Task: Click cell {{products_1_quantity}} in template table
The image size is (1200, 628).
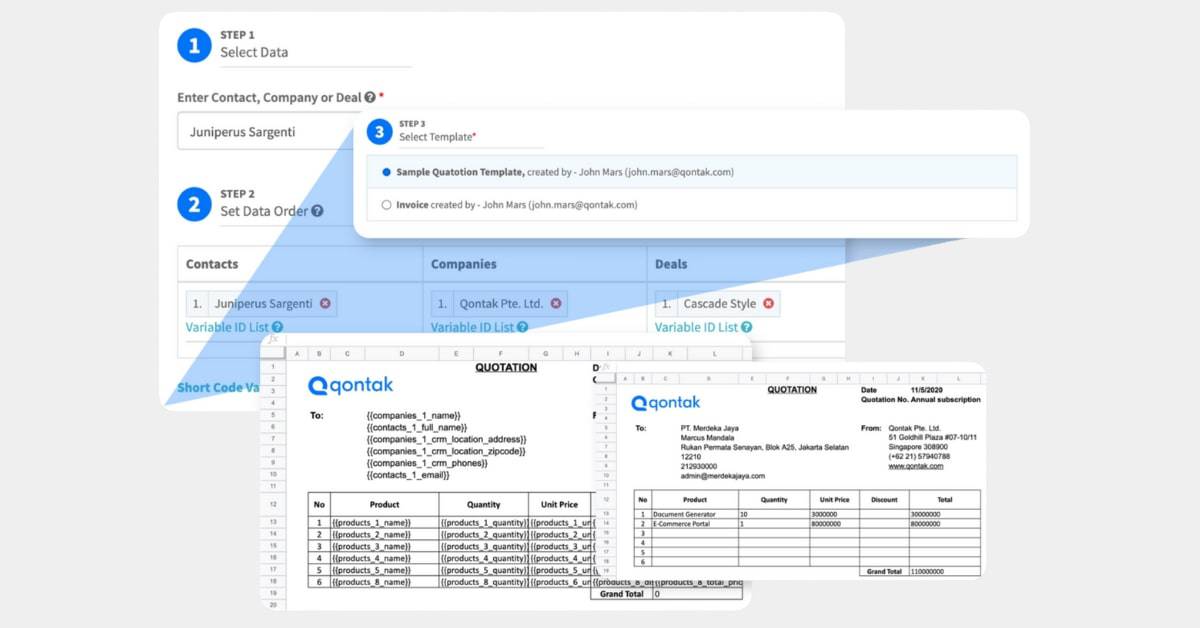Action: (x=483, y=522)
